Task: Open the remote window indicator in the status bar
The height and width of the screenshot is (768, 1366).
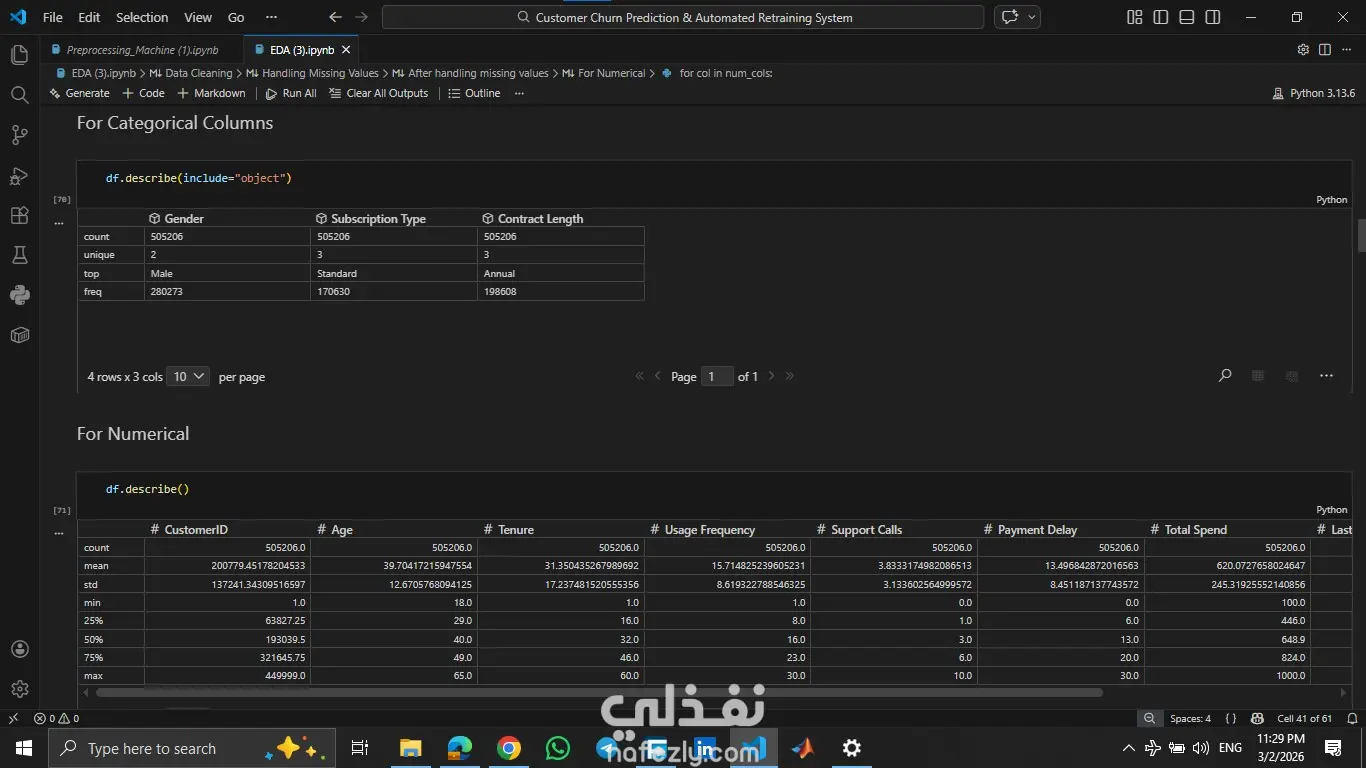Action: (13, 718)
